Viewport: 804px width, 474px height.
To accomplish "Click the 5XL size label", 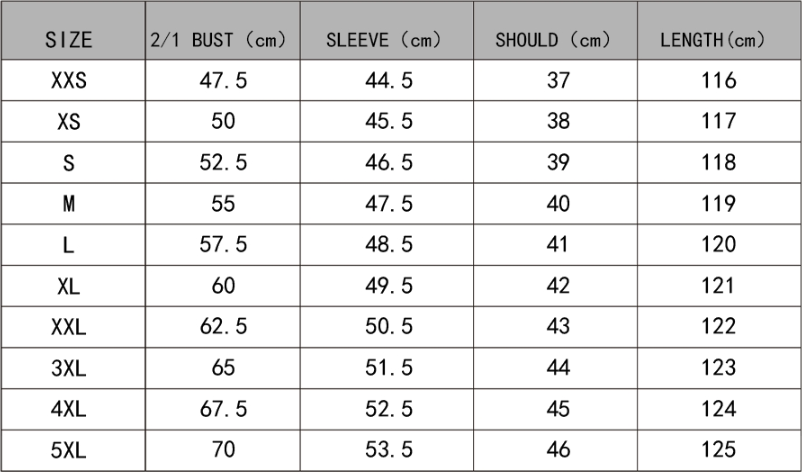I will 69,450.
